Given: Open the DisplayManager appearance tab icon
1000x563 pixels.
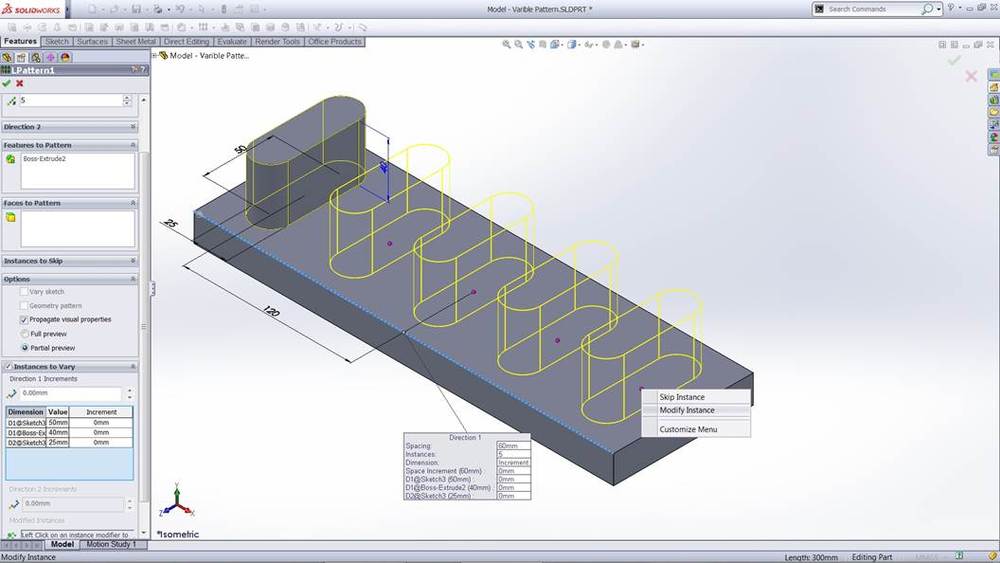Looking at the screenshot, I should (65, 57).
